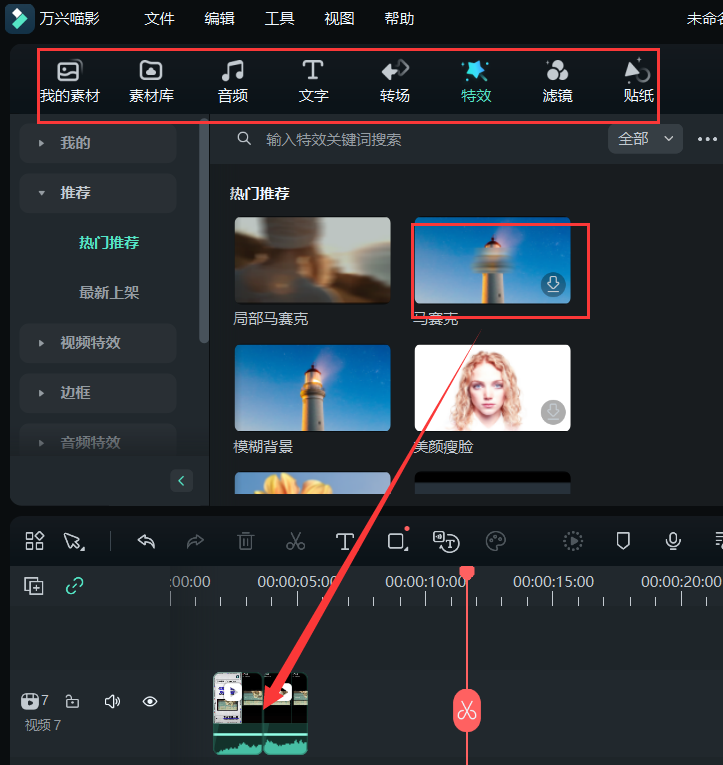Collapse the sidebar with the chevron button
The height and width of the screenshot is (765, 723).
click(181, 481)
